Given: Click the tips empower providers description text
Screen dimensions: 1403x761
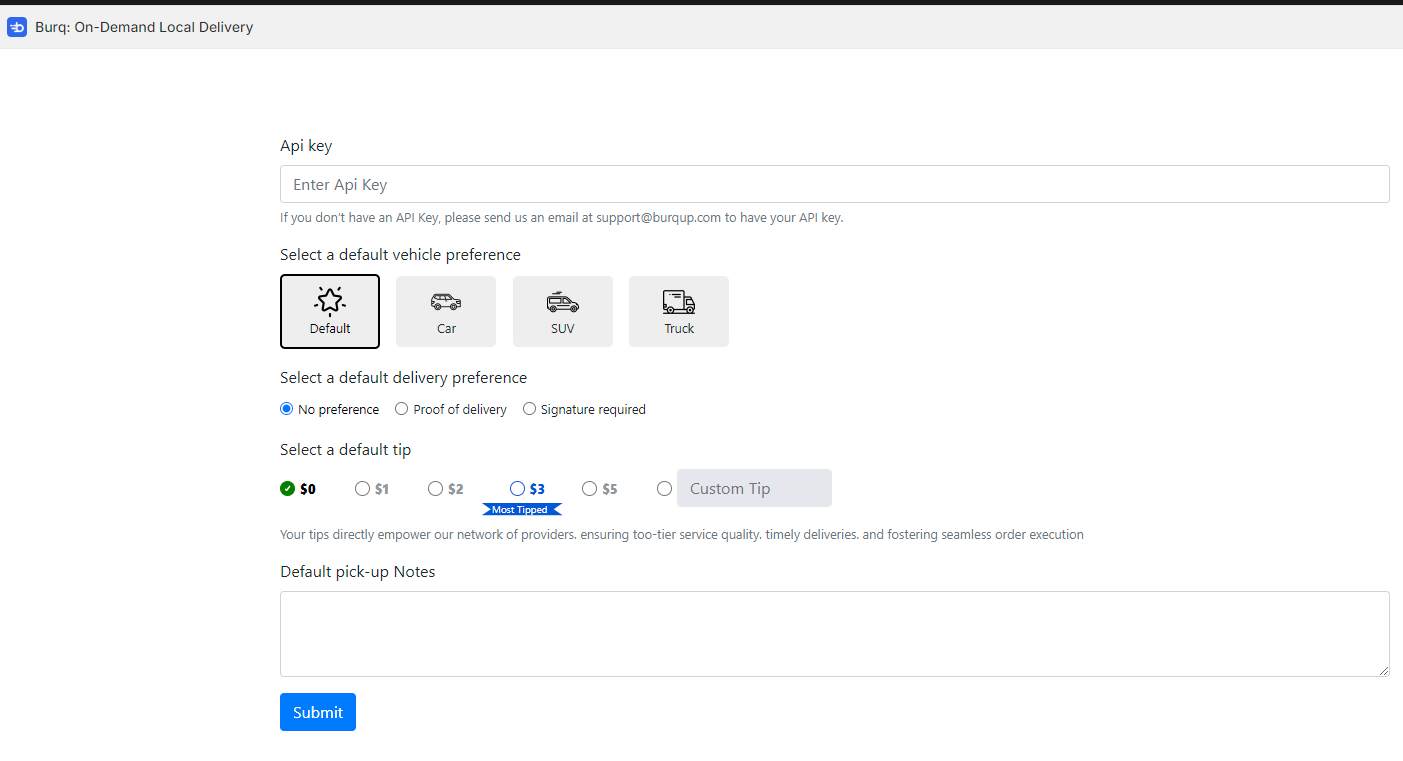Looking at the screenshot, I should point(682,535).
